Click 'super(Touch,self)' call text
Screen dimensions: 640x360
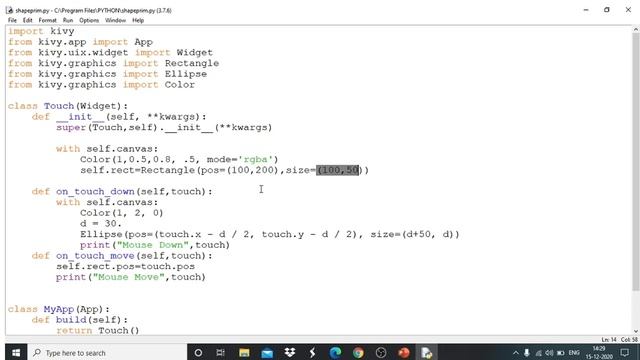(x=107, y=127)
